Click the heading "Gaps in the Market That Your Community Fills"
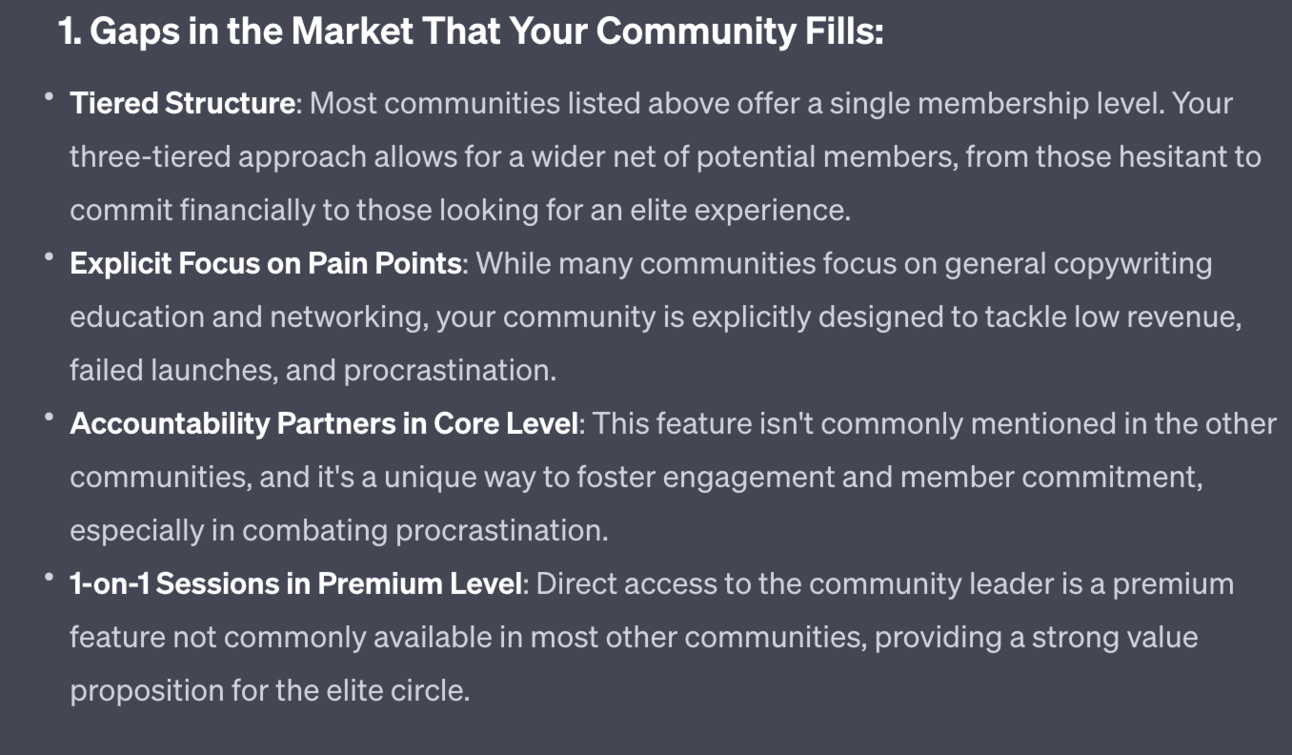 click(470, 32)
